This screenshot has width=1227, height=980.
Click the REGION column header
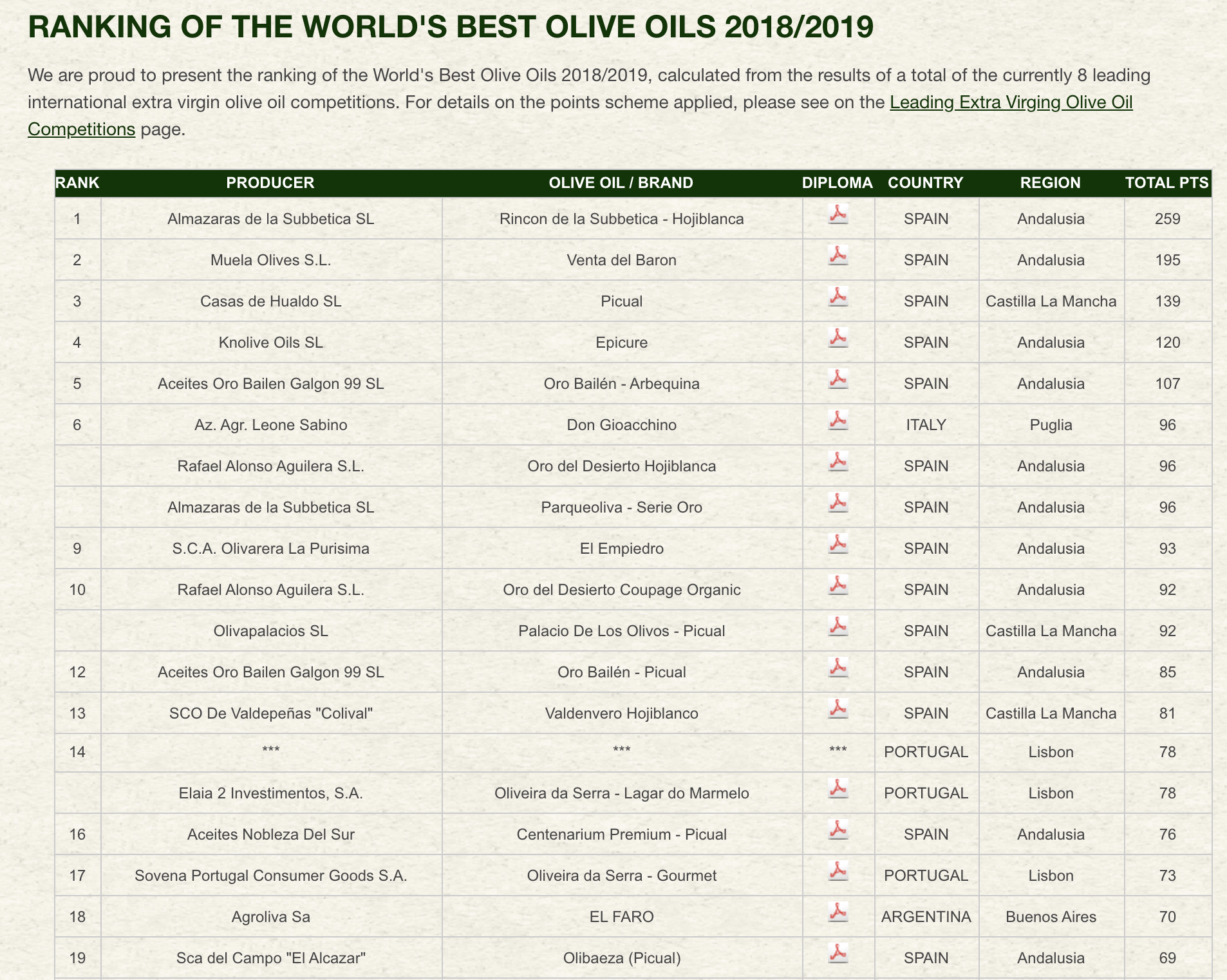(x=1051, y=183)
